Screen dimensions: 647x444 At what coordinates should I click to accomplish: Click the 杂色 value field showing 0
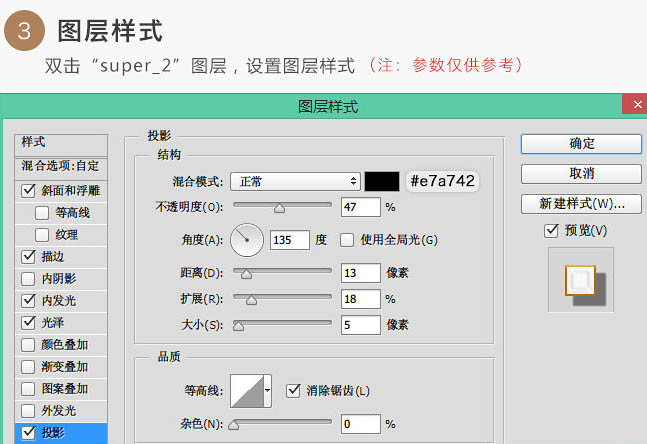point(361,424)
